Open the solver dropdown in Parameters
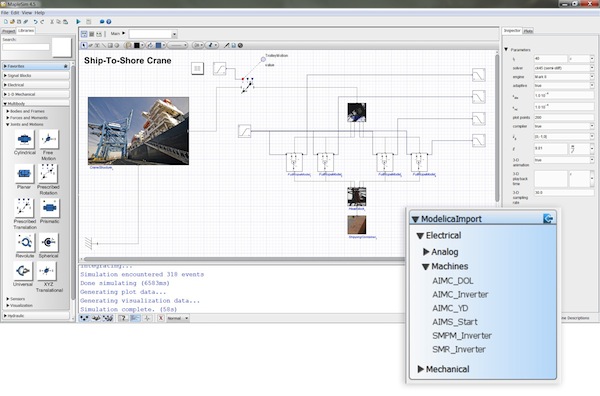600x396 pixels. pyautogui.click(x=564, y=68)
